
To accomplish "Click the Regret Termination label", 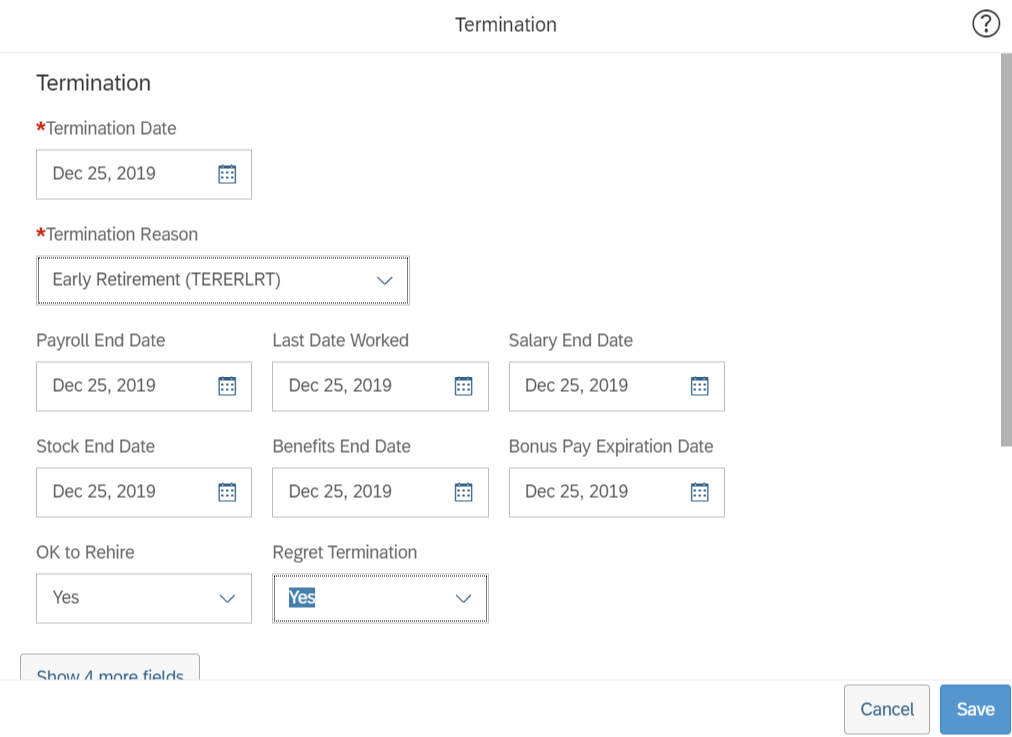I will tap(345, 552).
